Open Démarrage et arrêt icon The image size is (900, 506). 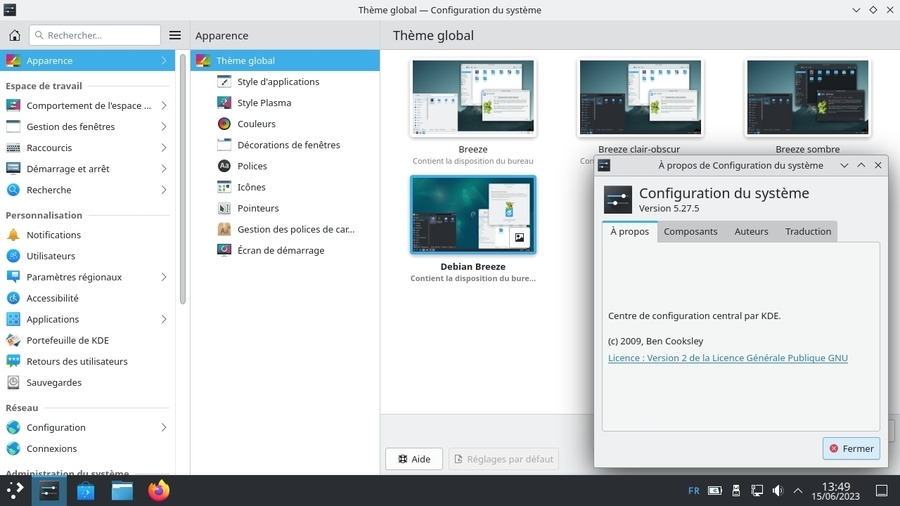[x=13, y=169]
